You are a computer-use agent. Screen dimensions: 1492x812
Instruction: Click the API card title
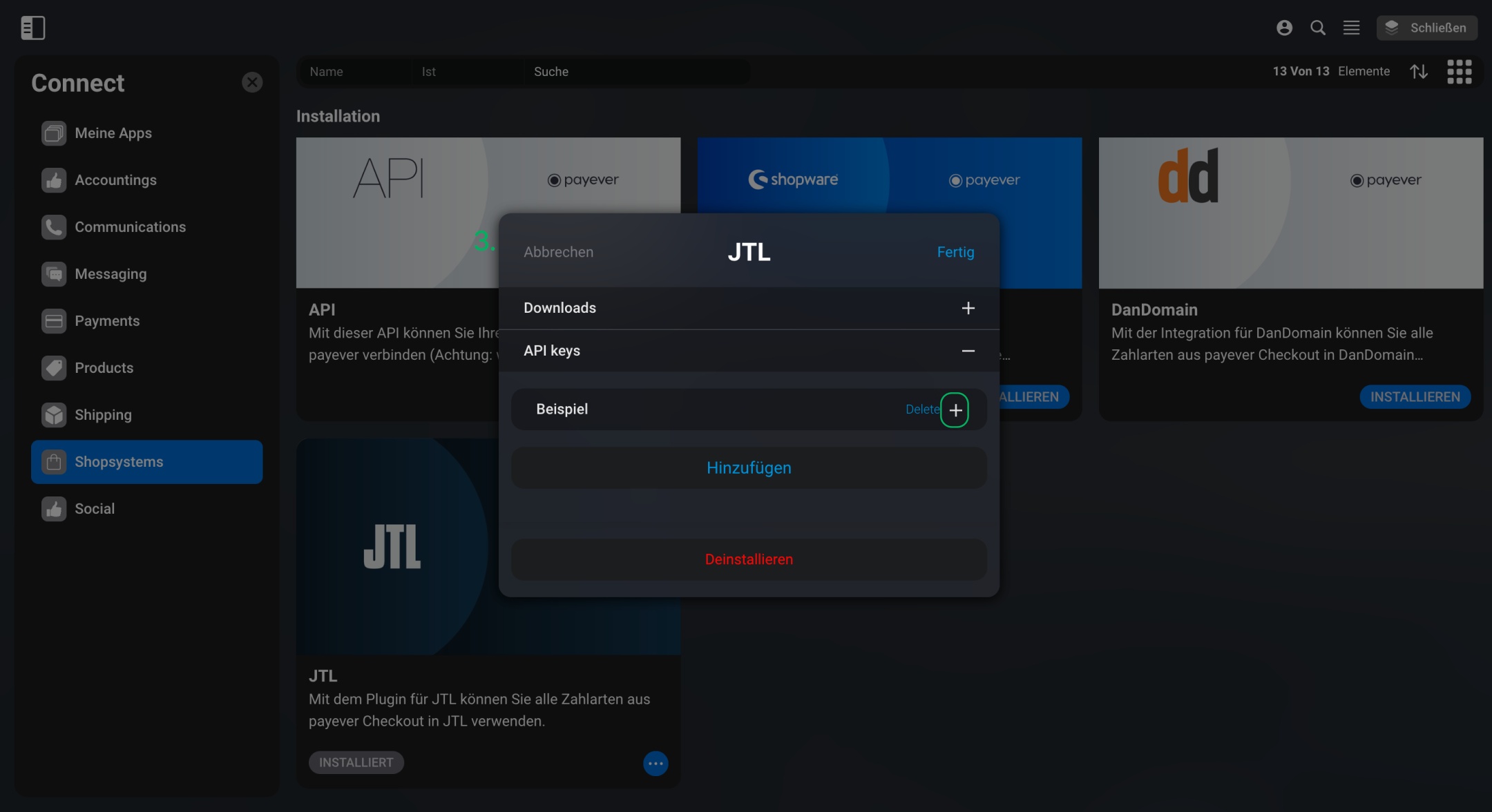322,310
